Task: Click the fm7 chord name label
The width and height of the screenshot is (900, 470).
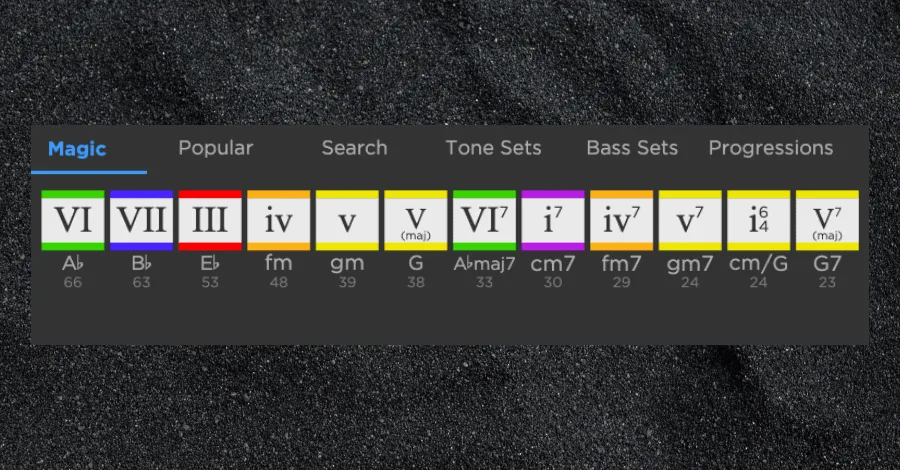Action: [622, 263]
